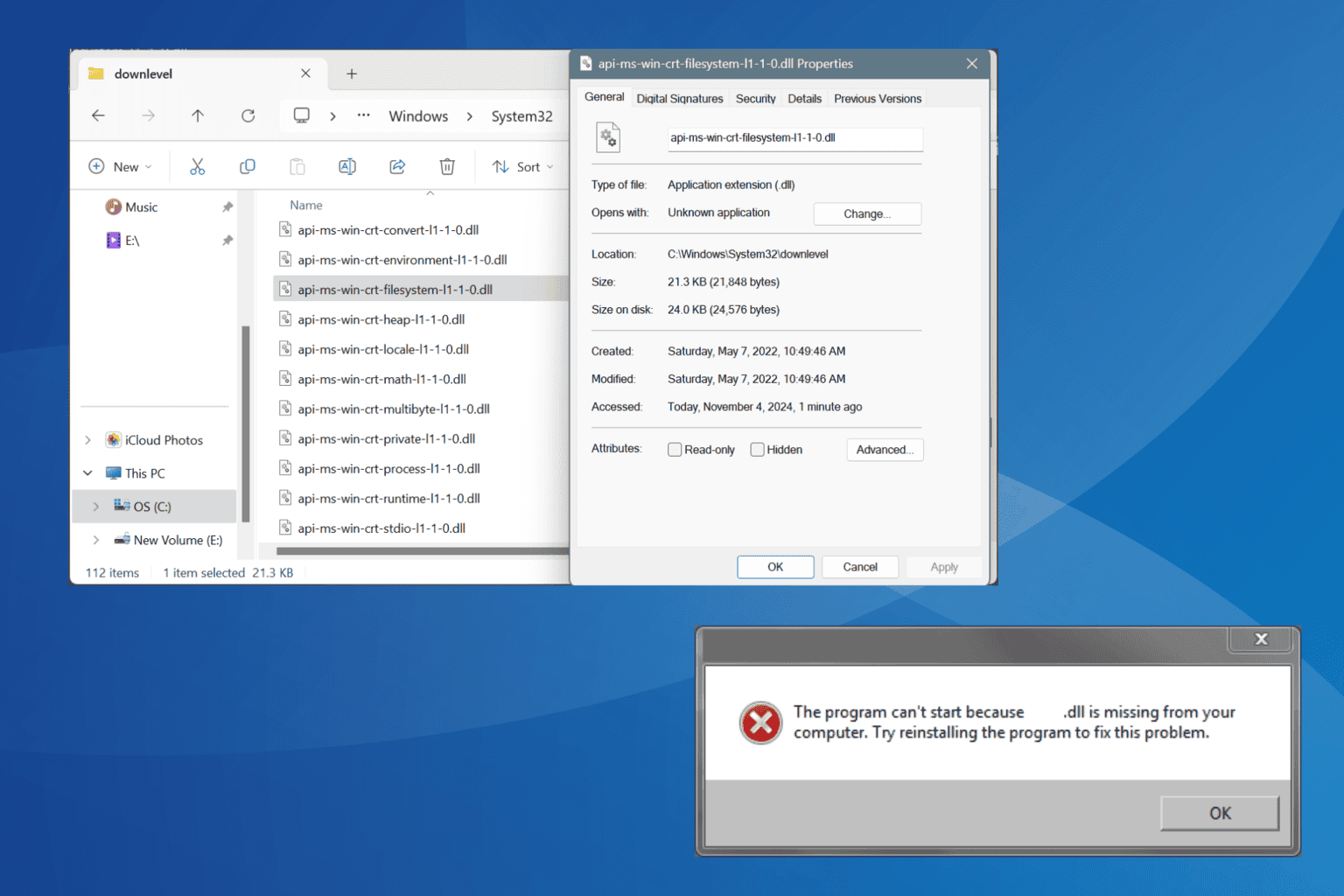The height and width of the screenshot is (896, 1344).
Task: Open the Previous Versions tab
Action: coord(878,99)
